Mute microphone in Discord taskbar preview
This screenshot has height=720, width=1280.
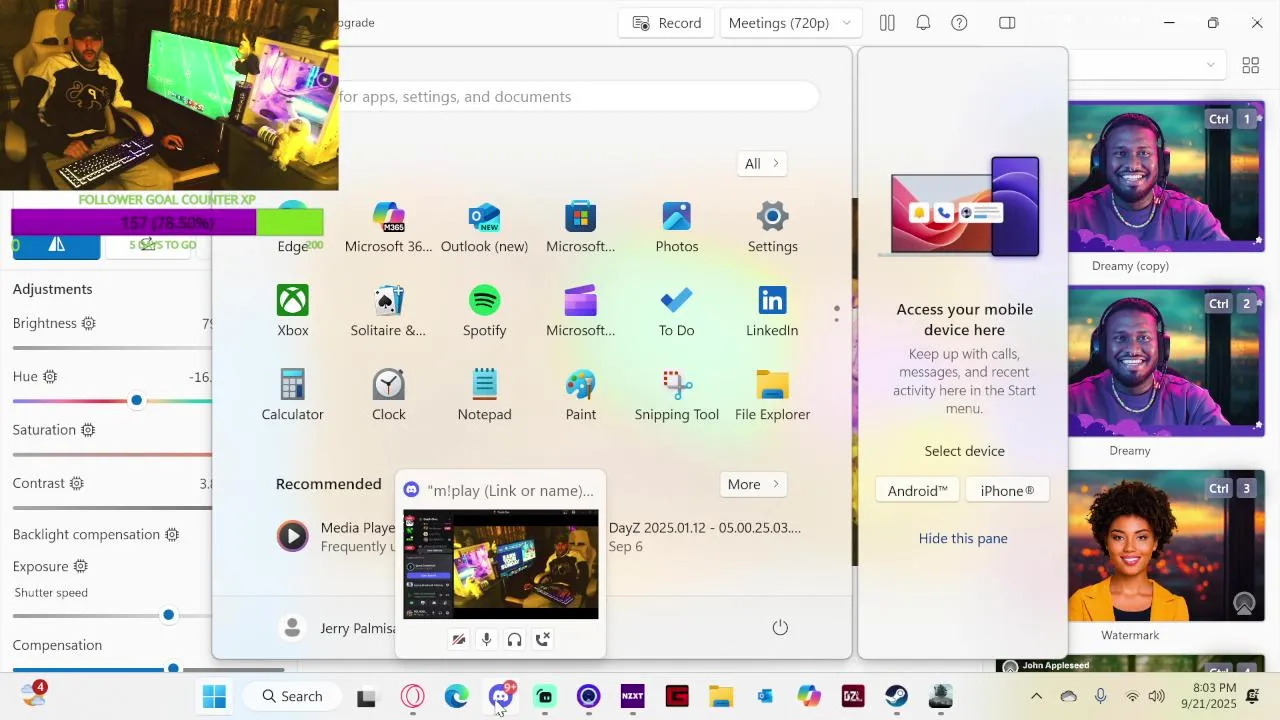click(x=486, y=639)
